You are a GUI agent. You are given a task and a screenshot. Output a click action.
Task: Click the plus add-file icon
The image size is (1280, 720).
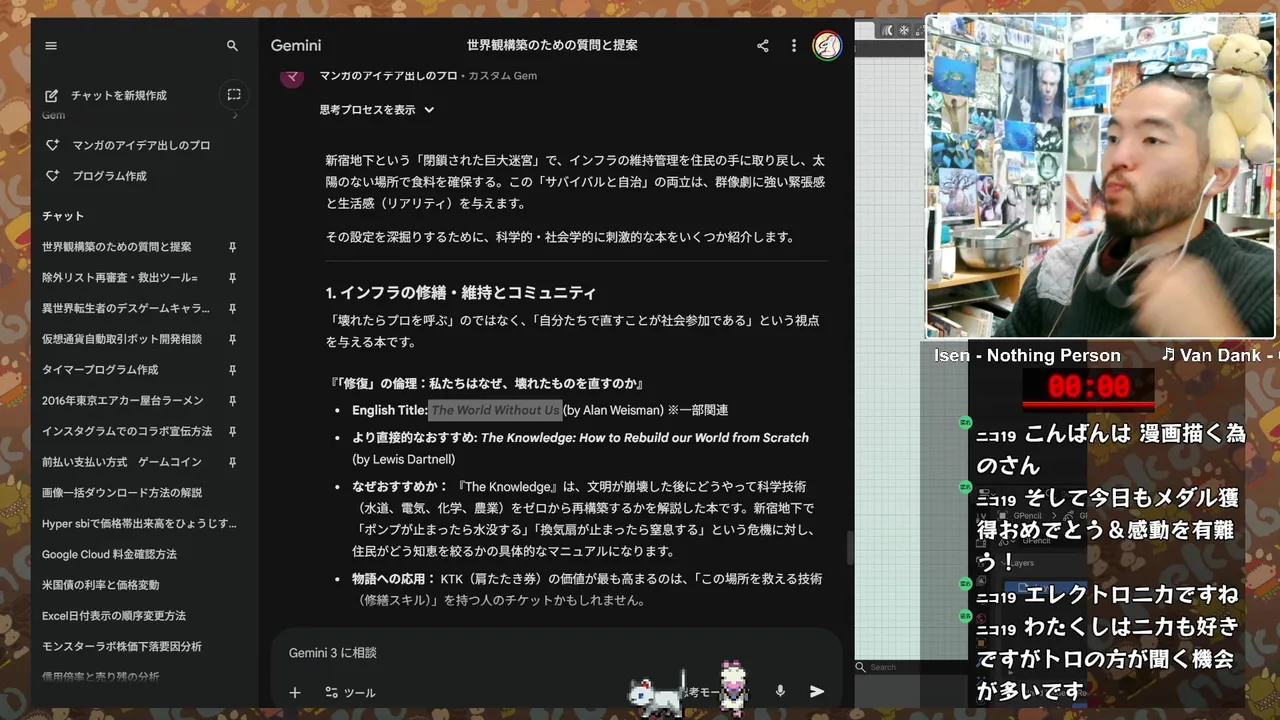pos(295,692)
